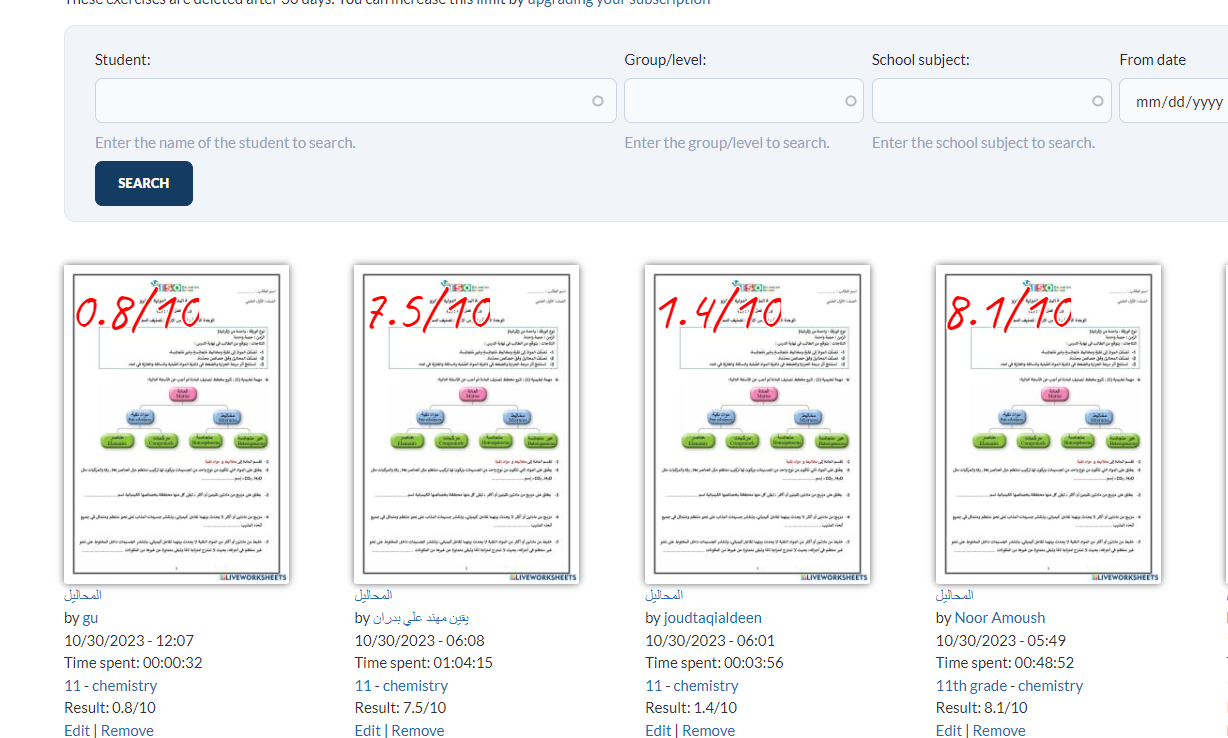This screenshot has height=738, width=1228.
Task: Open worksheet thumbnail scored 8.1/10
Action: 1048,424
